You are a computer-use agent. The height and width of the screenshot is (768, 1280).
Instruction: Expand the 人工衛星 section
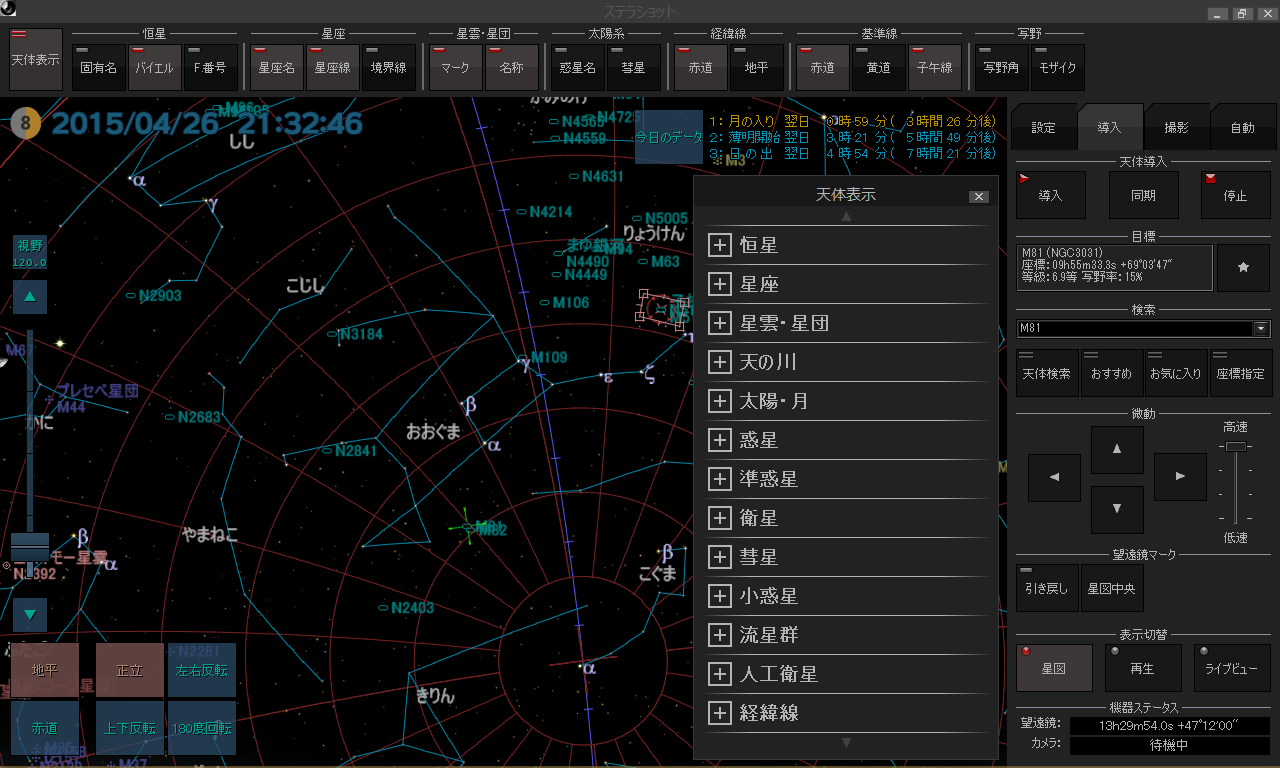point(719,674)
